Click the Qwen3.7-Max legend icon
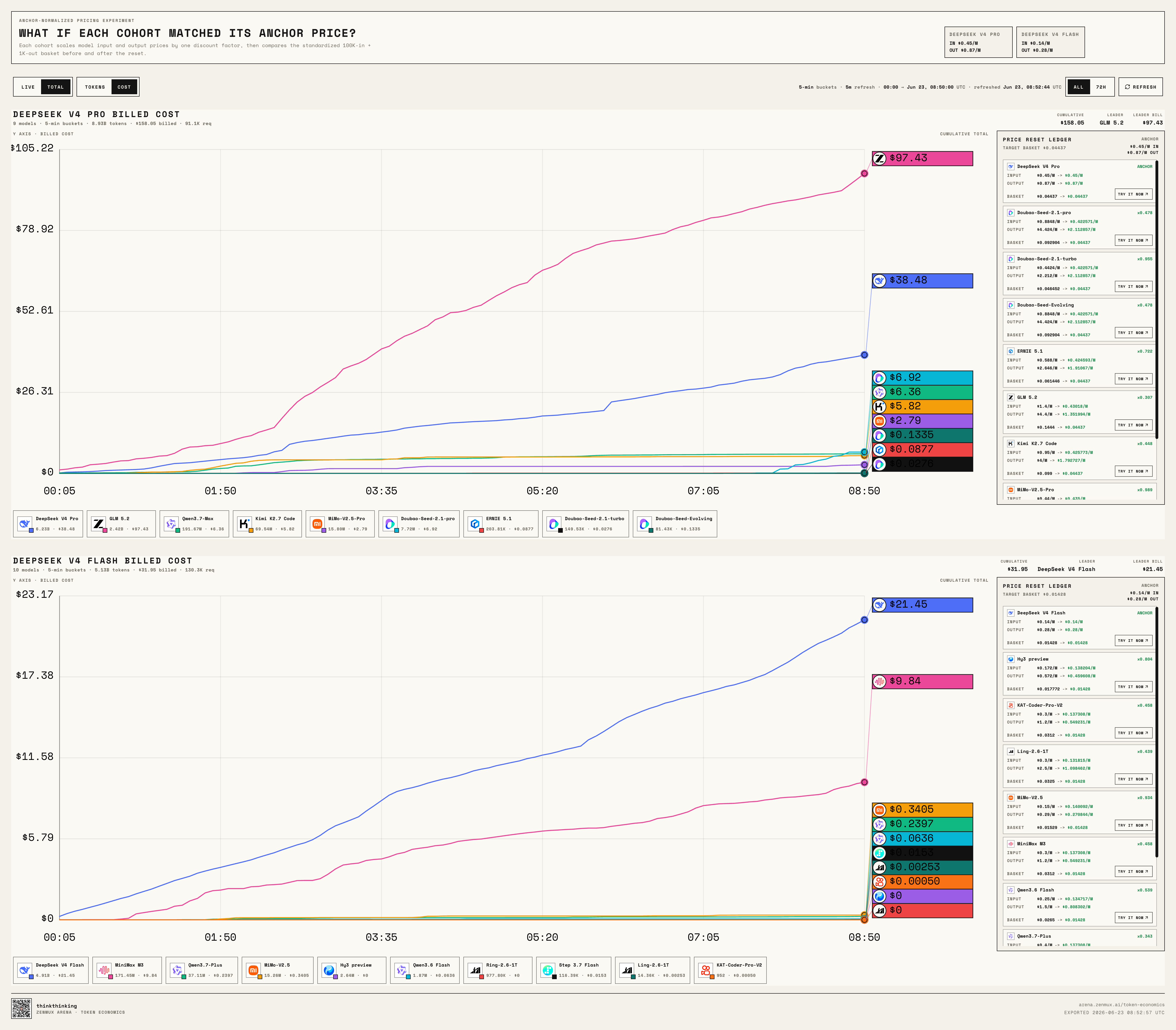Viewport: 1176px width, 1030px height. (x=171, y=524)
